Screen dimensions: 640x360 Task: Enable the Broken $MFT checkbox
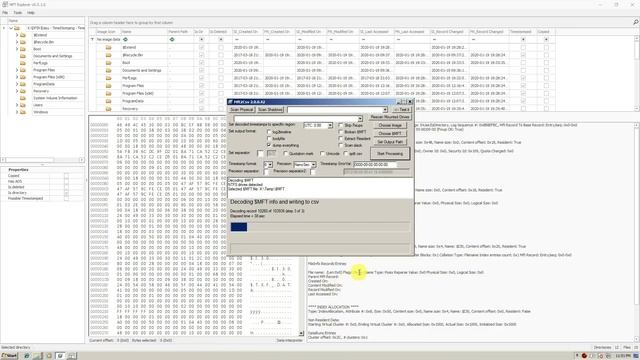coord(341,132)
